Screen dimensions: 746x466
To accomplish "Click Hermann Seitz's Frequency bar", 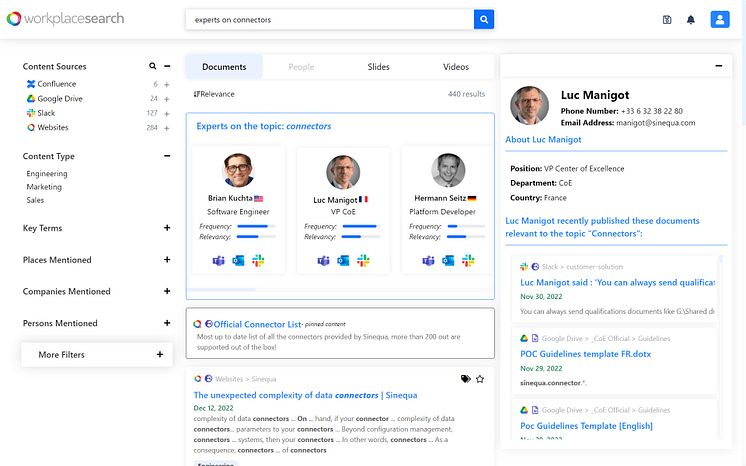I will click(x=466, y=226).
